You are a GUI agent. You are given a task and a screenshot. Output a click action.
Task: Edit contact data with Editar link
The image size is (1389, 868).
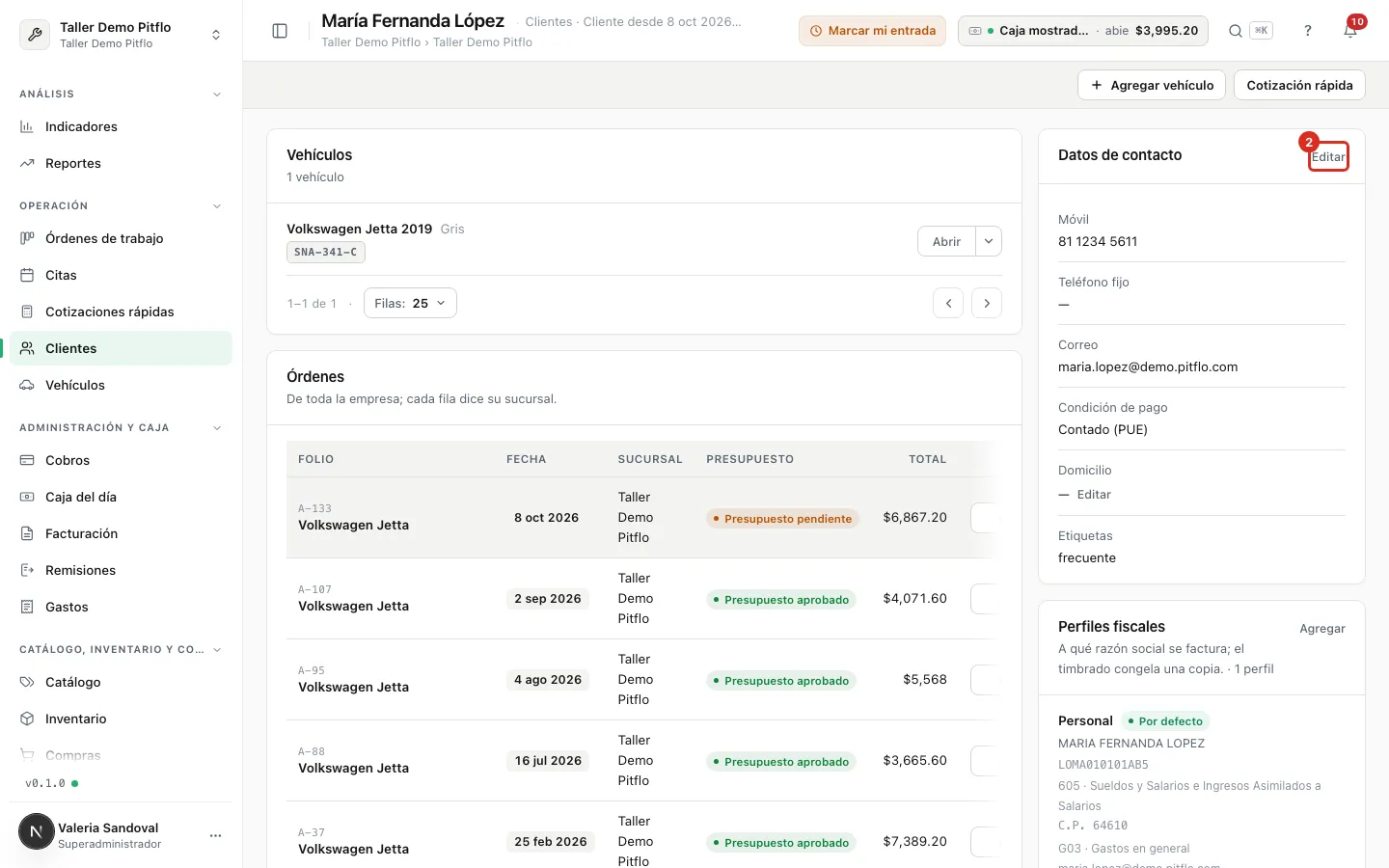click(x=1328, y=157)
